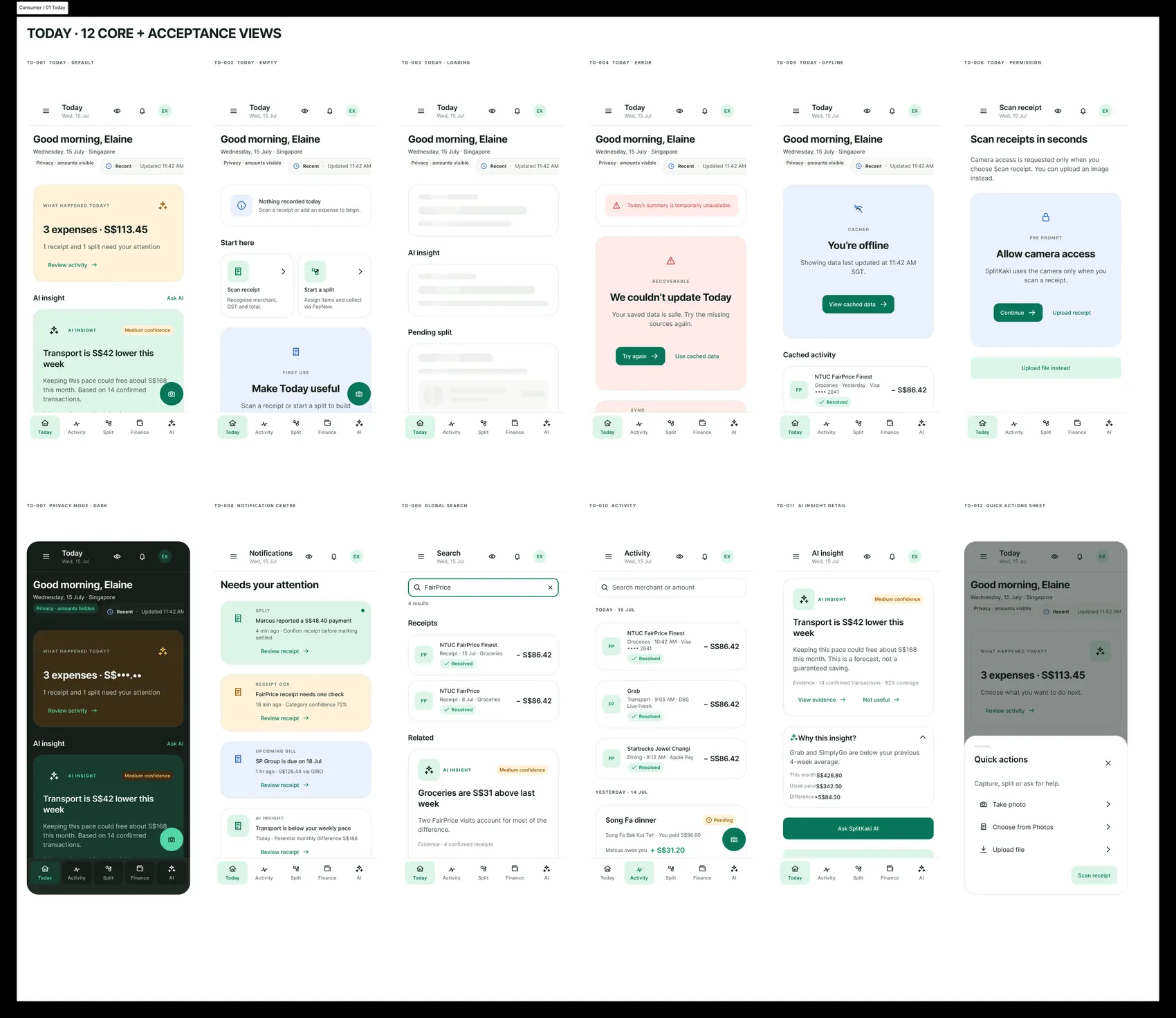Image resolution: width=1176 pixels, height=1018 pixels.
Task: Click Ask SplitKaki AI button
Action: (x=858, y=828)
